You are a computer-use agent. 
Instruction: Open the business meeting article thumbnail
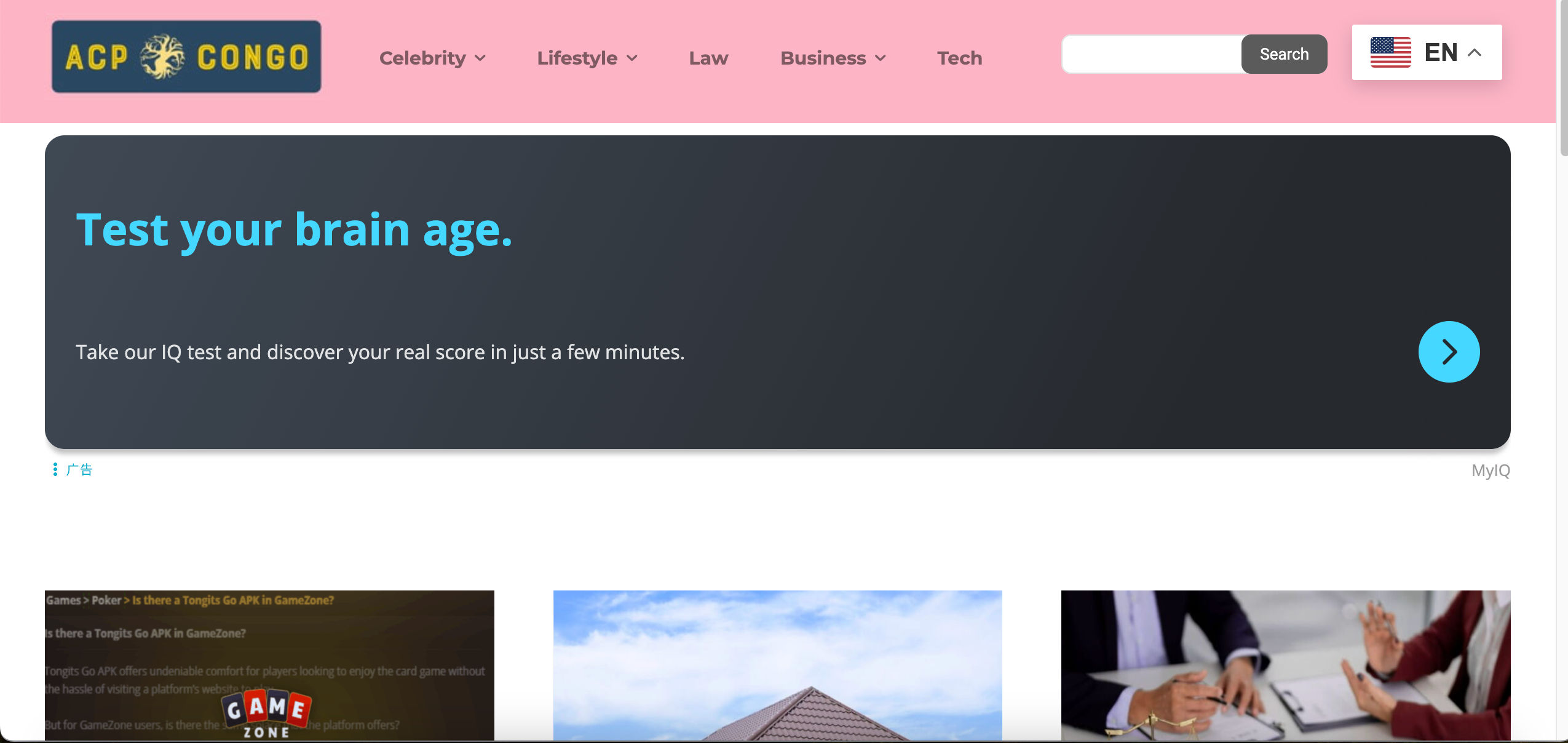1286,666
